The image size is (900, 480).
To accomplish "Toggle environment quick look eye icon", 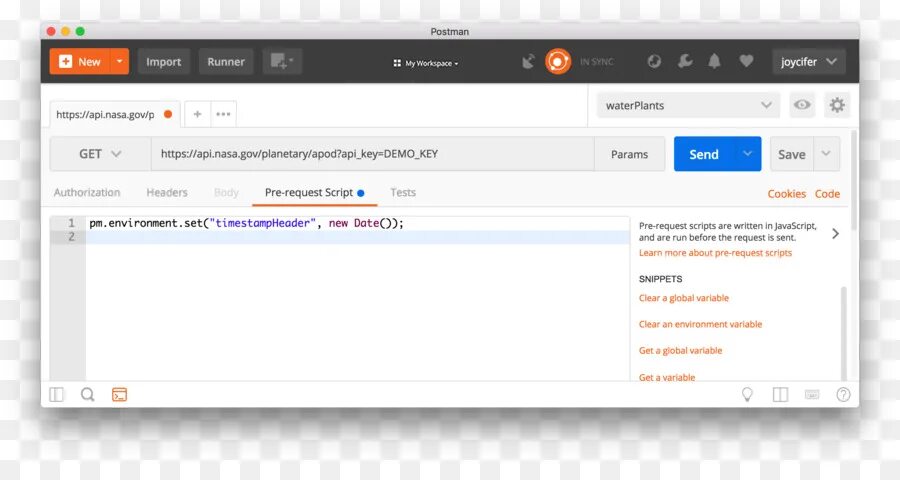I will coord(802,105).
